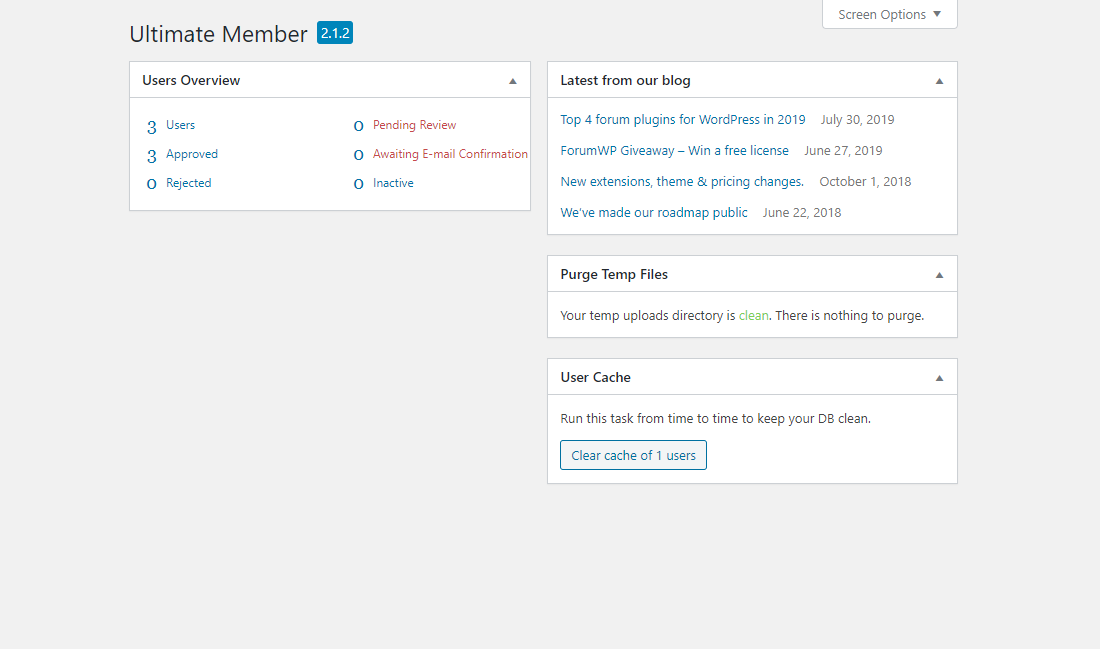1100x649 pixels.
Task: Click the Purge Temp Files panel heading
Action: point(614,275)
